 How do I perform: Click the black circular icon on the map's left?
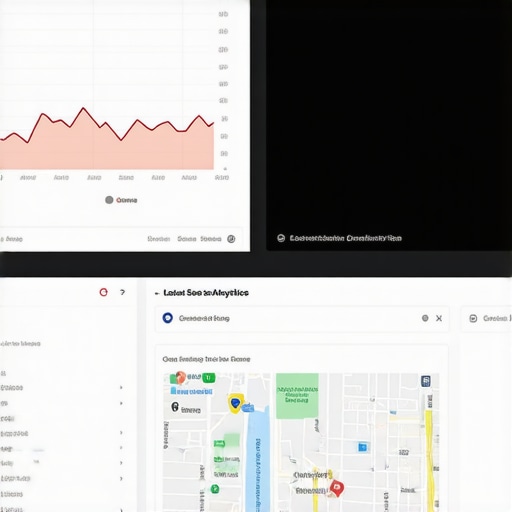[175, 407]
